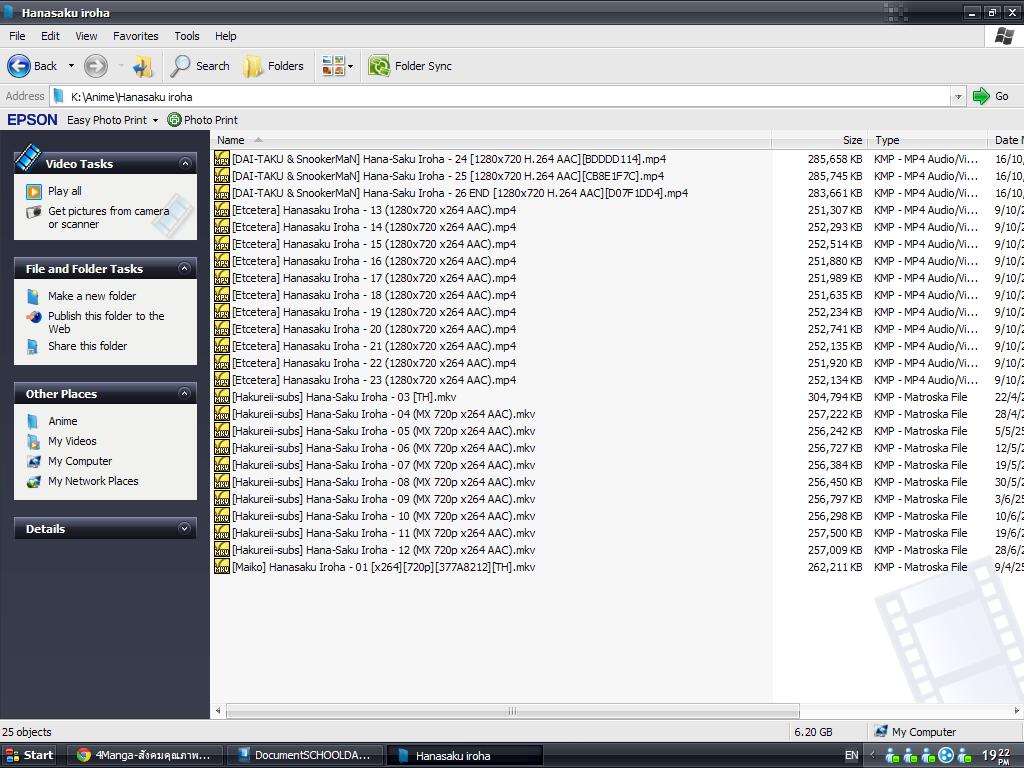Click camera icon for Get pictures
The image size is (1024, 768).
(34, 212)
